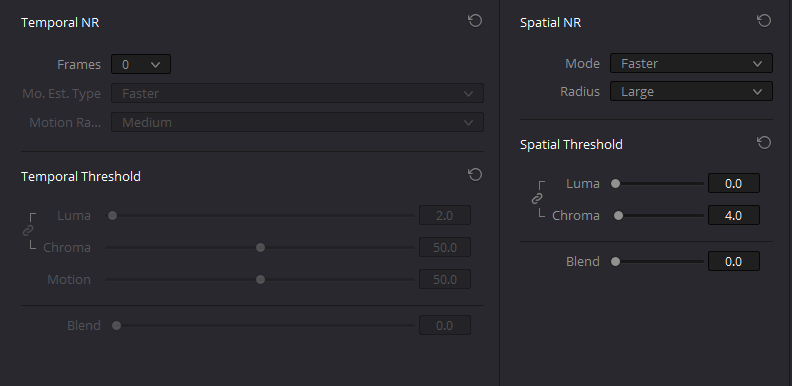Screen dimensions: 792x386
Task: Reset the Spatial Threshold section
Action: point(764,143)
